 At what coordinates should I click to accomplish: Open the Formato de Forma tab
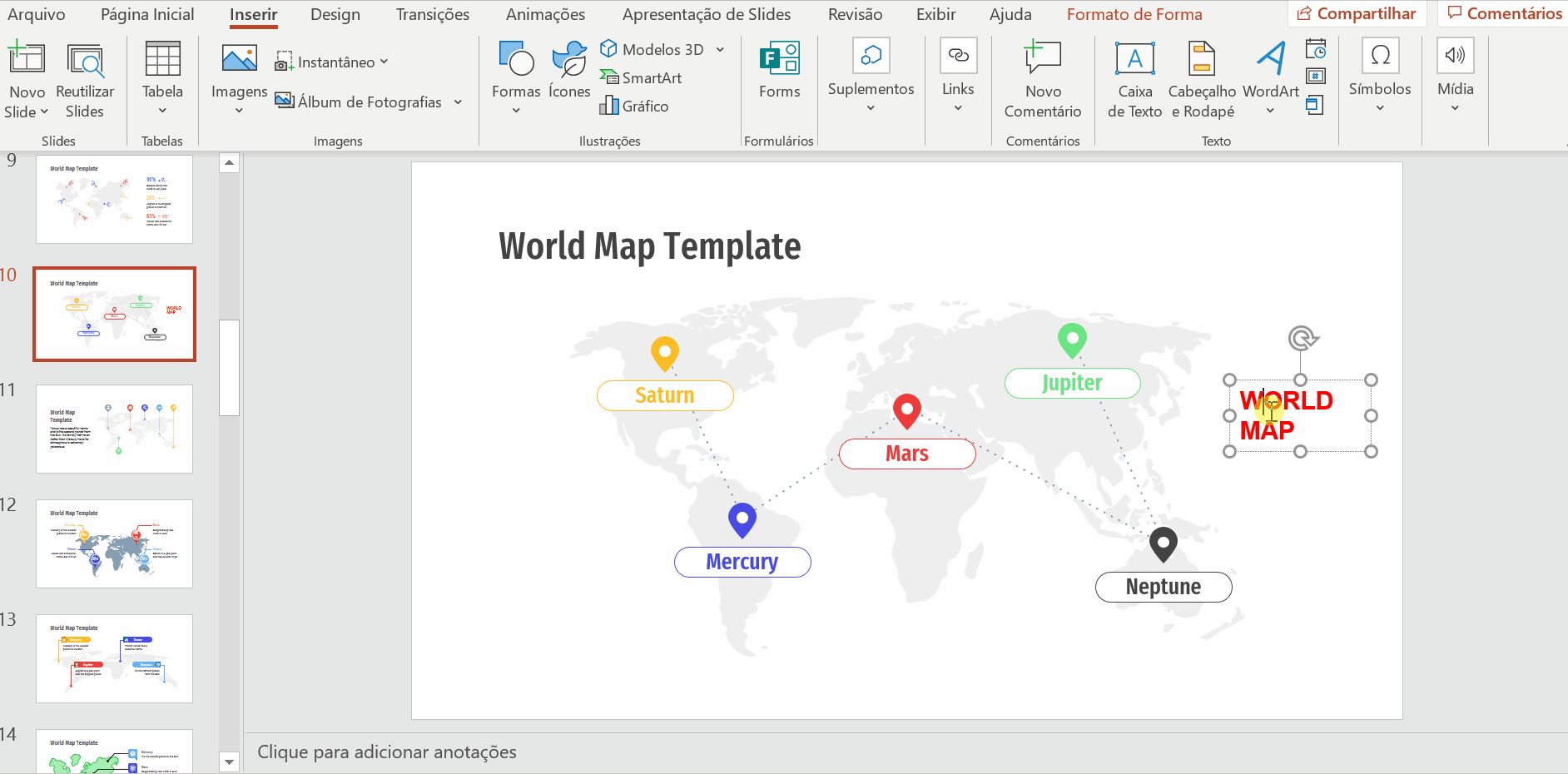click(1134, 14)
